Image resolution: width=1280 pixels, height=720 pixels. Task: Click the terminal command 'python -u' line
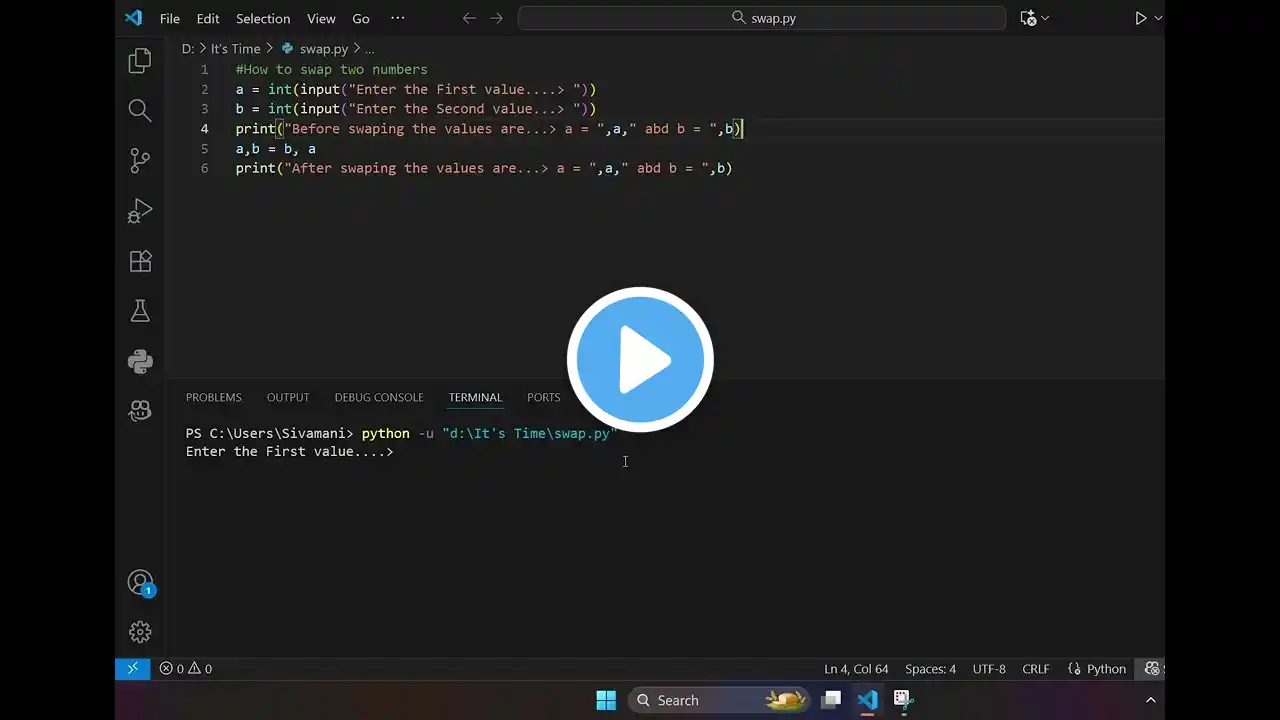coord(402,433)
